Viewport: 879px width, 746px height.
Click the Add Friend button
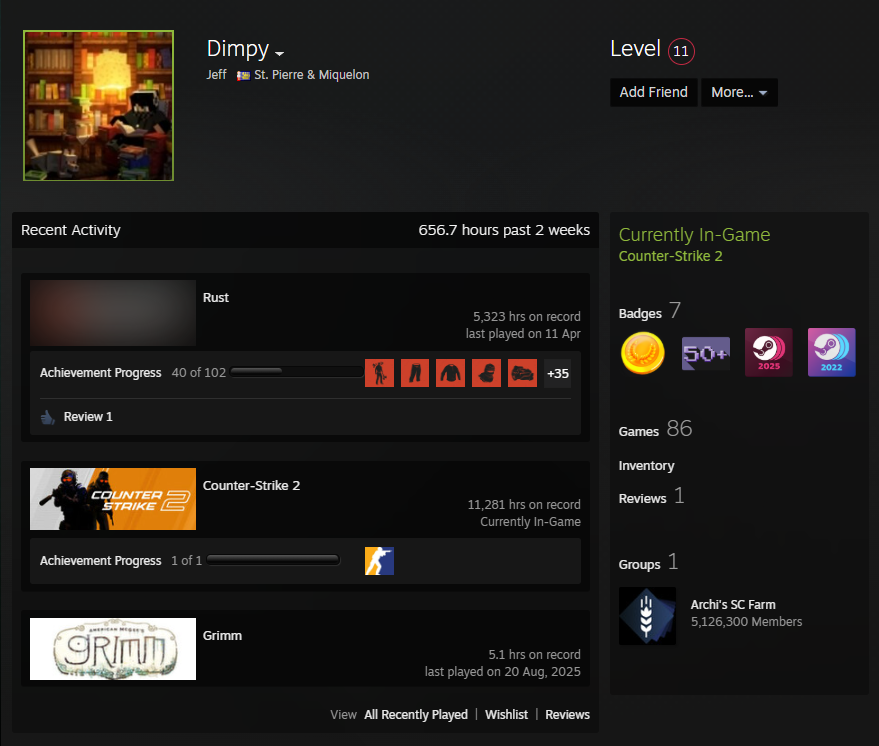click(654, 92)
